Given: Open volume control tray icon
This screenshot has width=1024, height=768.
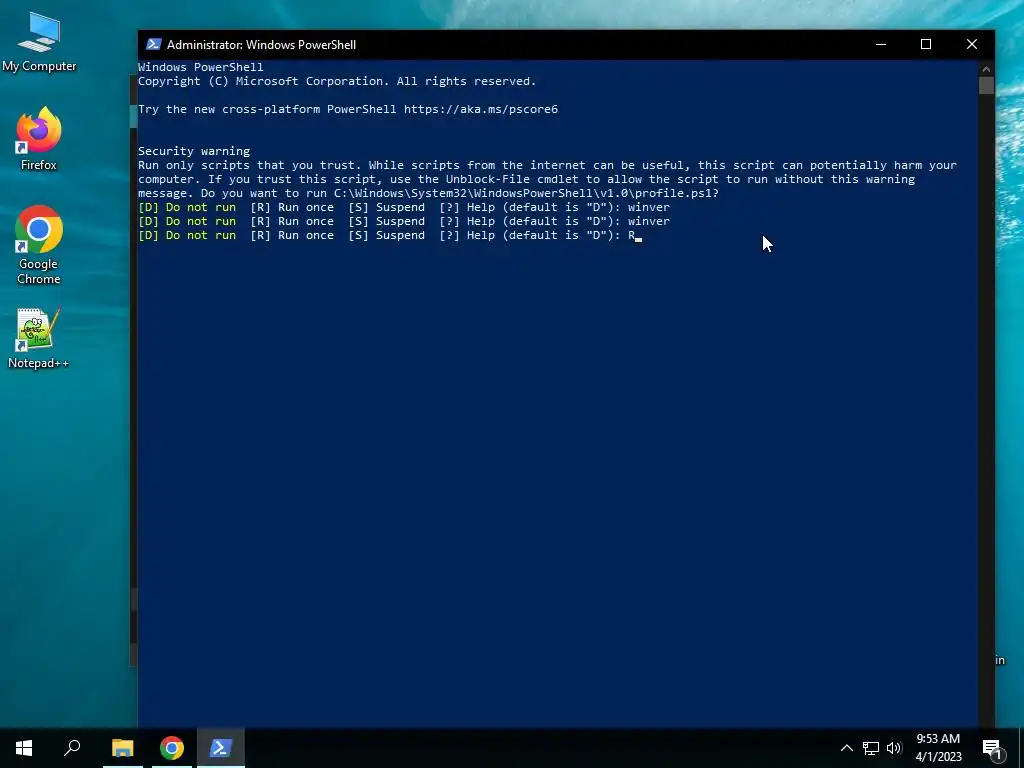Looking at the screenshot, I should pos(894,748).
